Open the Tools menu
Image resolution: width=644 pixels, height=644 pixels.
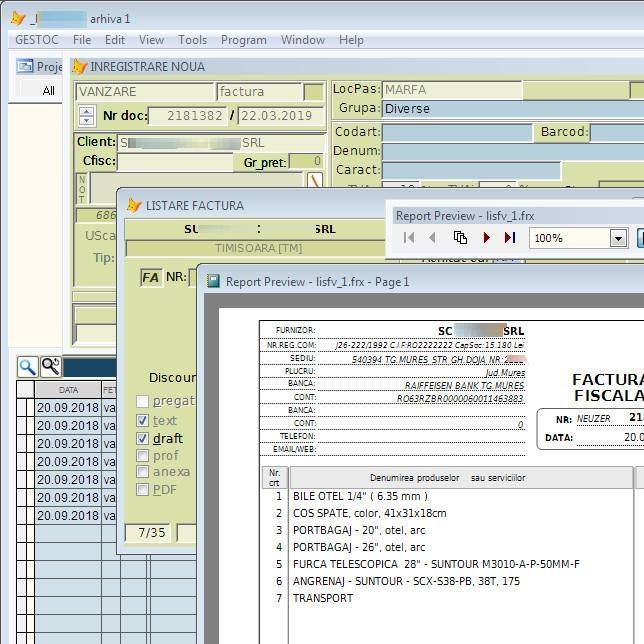[193, 40]
